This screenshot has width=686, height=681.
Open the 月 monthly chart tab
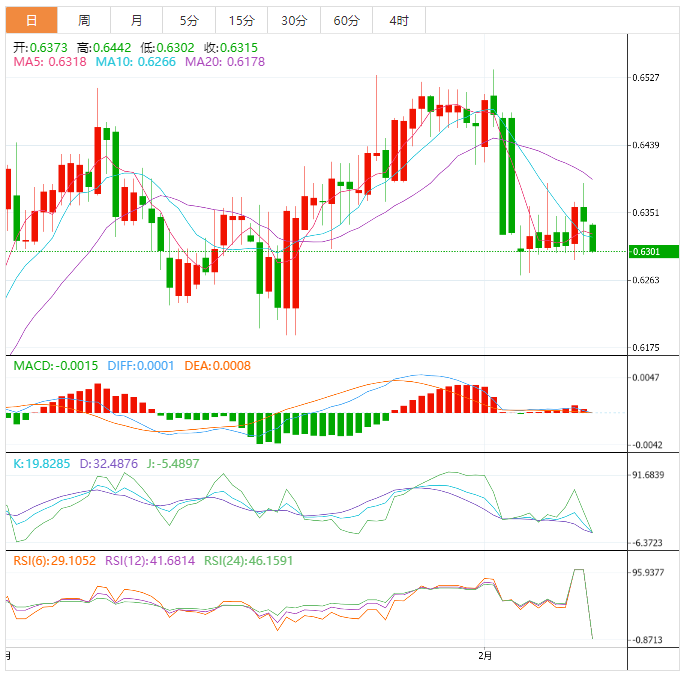(136, 20)
